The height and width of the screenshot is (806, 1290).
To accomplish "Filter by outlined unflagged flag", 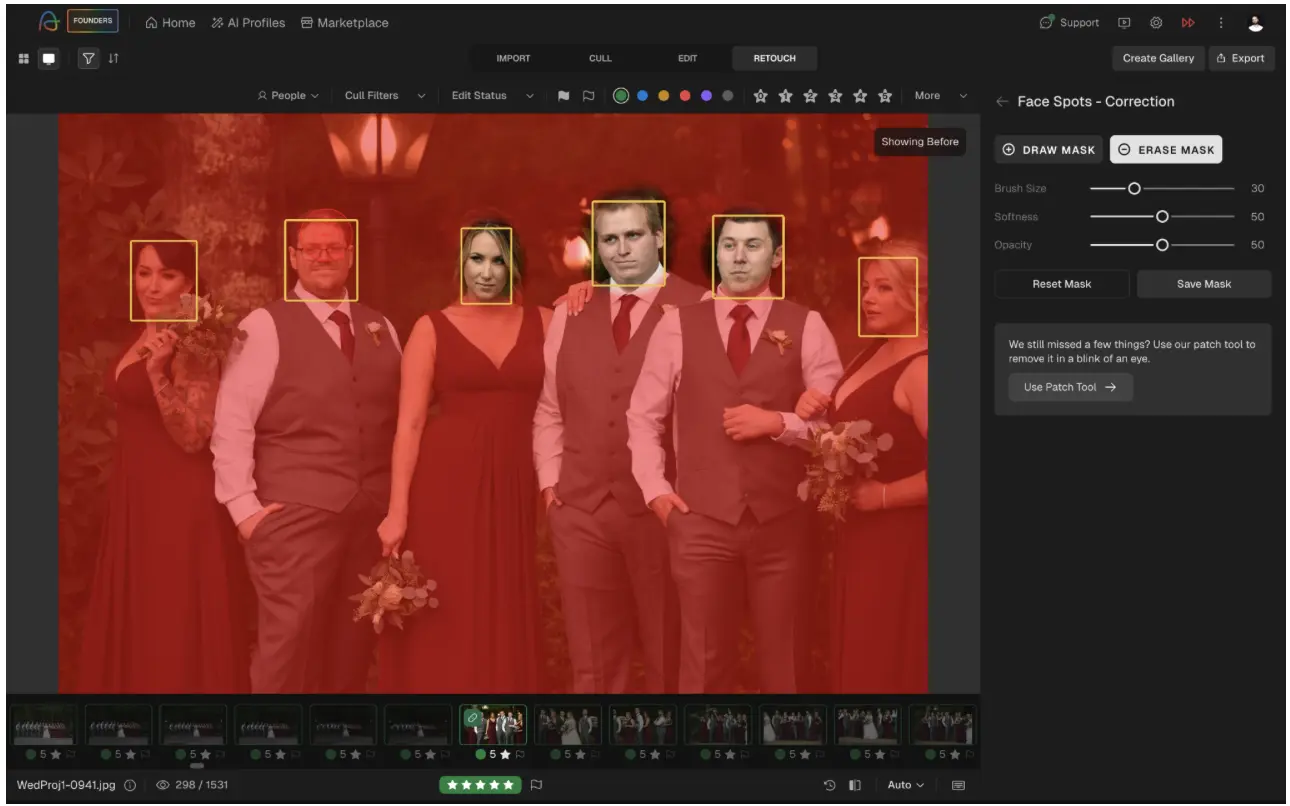I will point(589,96).
